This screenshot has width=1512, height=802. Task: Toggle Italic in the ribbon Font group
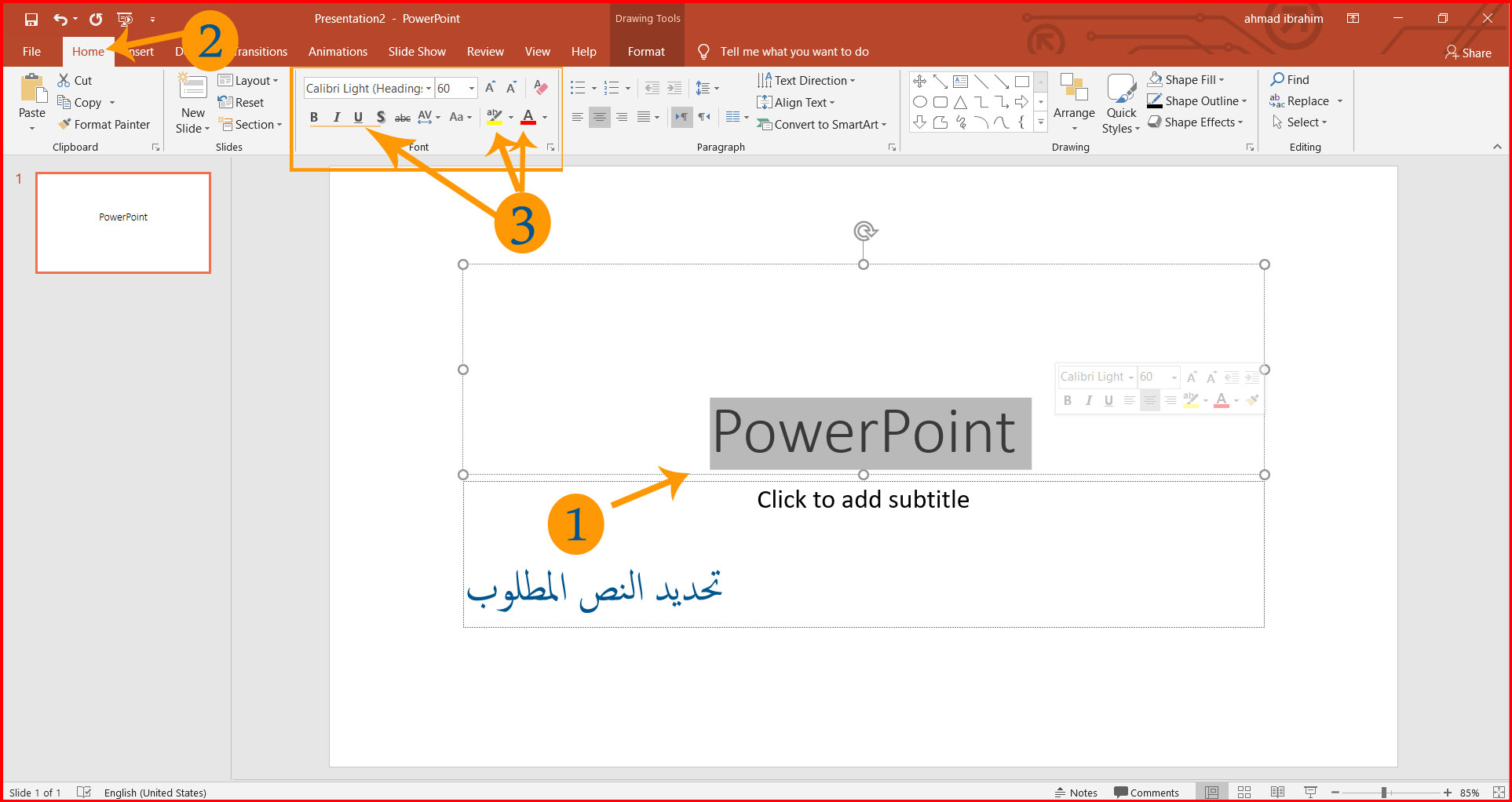coord(337,117)
